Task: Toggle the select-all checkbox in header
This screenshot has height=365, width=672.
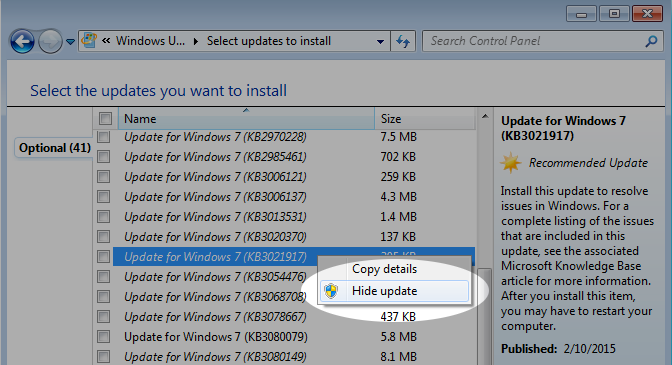Action: (105, 118)
